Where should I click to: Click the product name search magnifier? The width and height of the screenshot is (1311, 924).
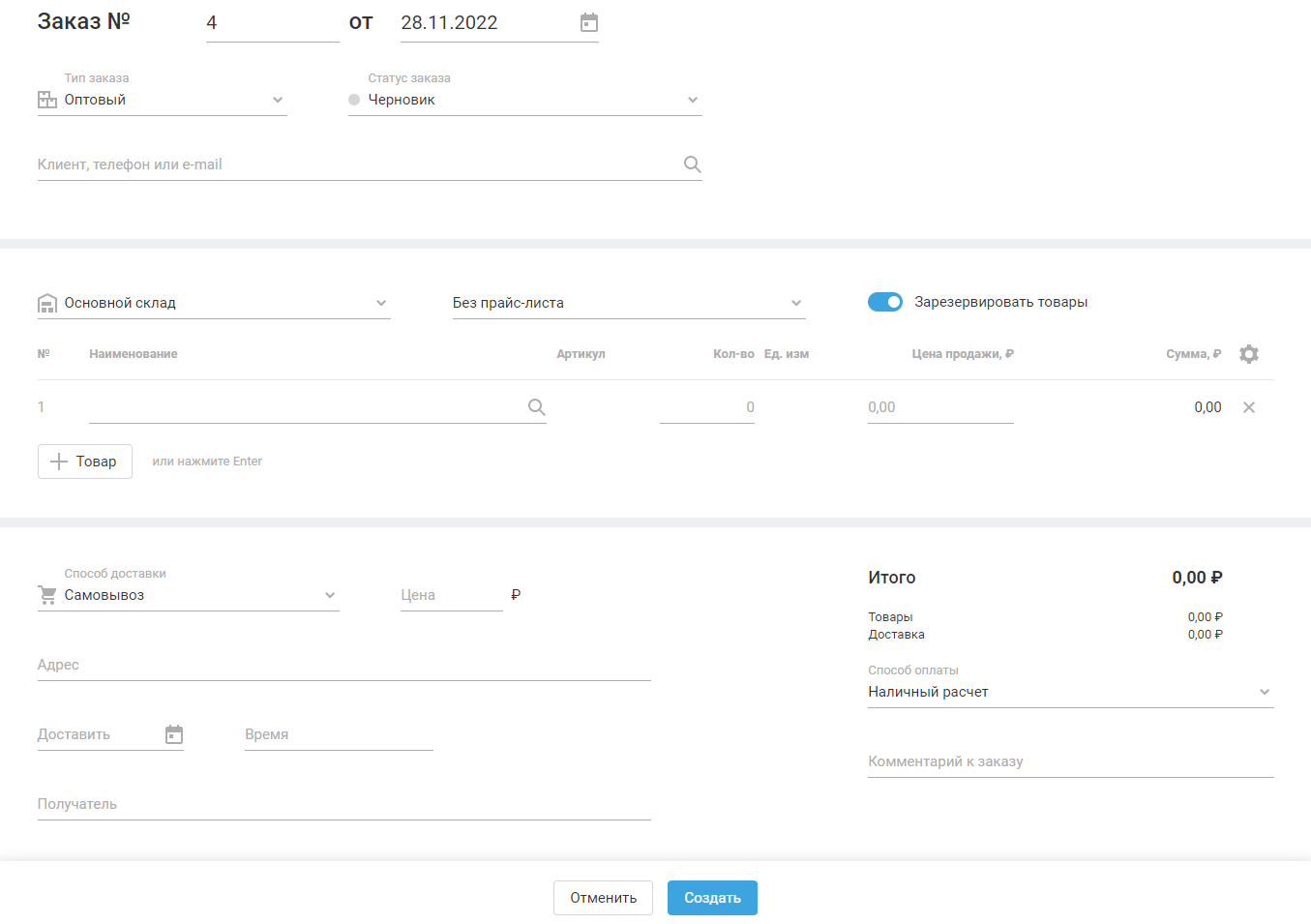click(537, 407)
